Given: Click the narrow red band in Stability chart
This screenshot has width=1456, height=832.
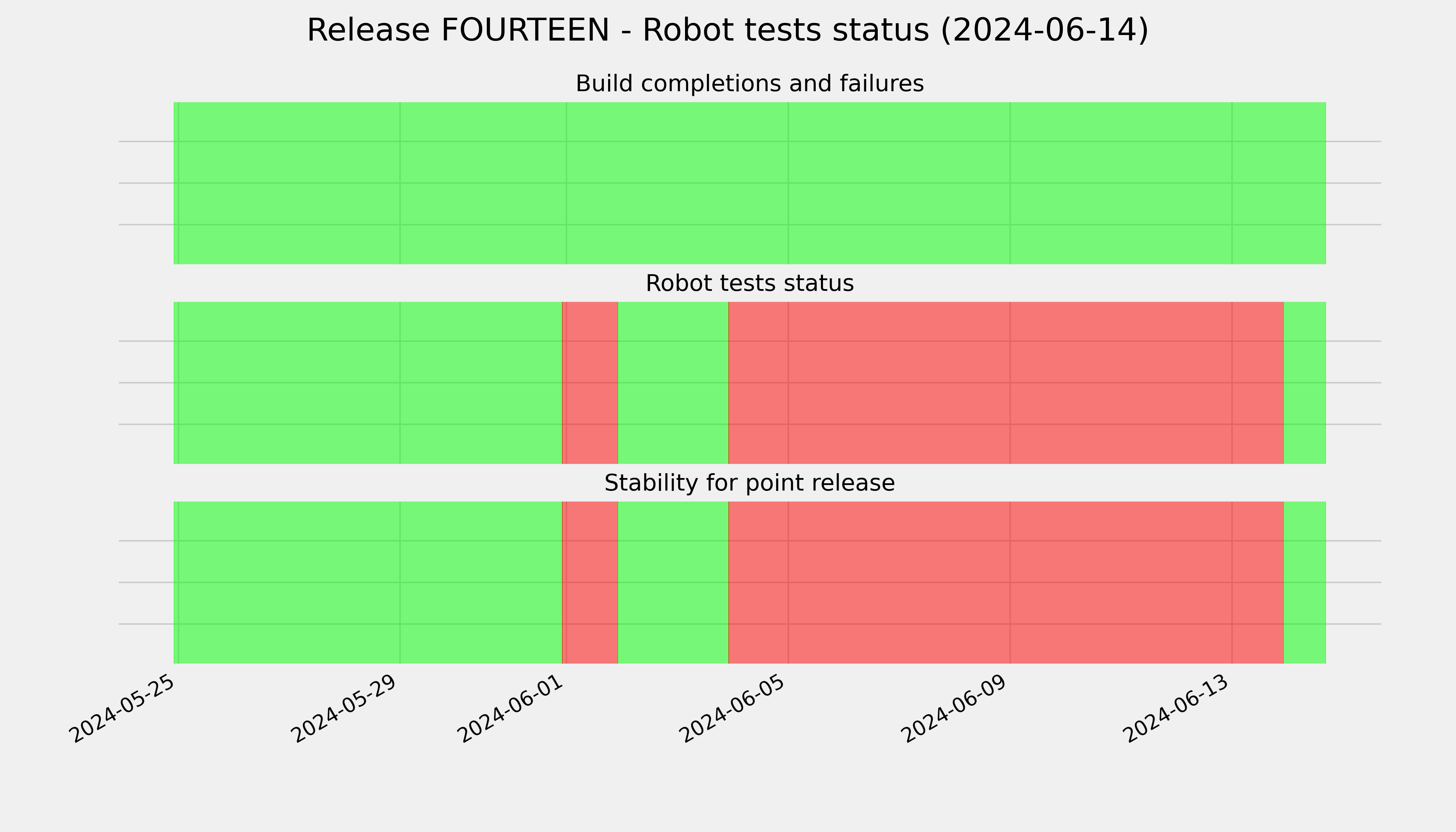Looking at the screenshot, I should (590, 582).
